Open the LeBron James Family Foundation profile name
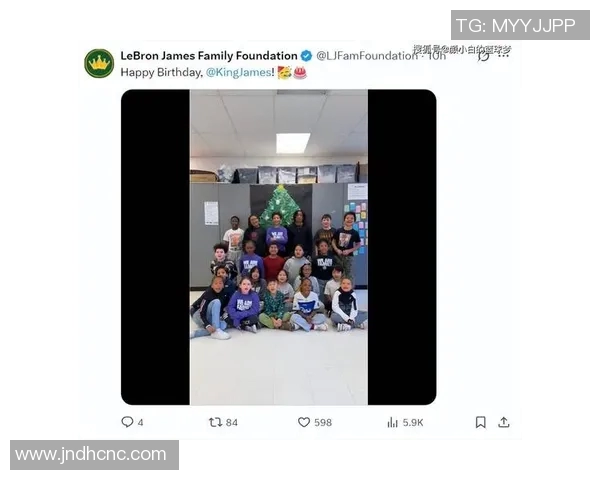The height and width of the screenshot is (480, 600). coord(209,56)
